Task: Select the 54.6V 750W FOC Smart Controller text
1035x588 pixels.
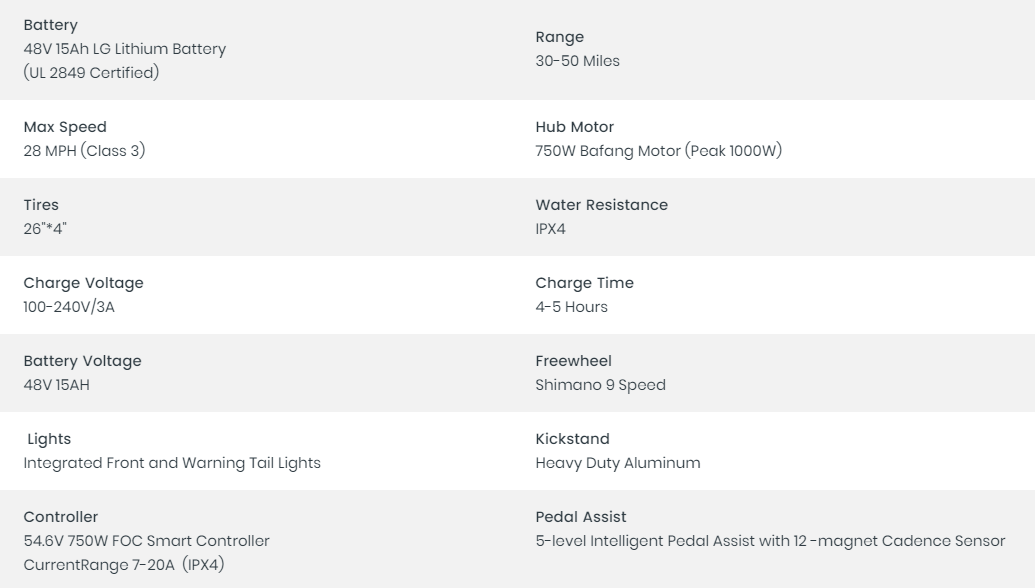Action: point(147,541)
